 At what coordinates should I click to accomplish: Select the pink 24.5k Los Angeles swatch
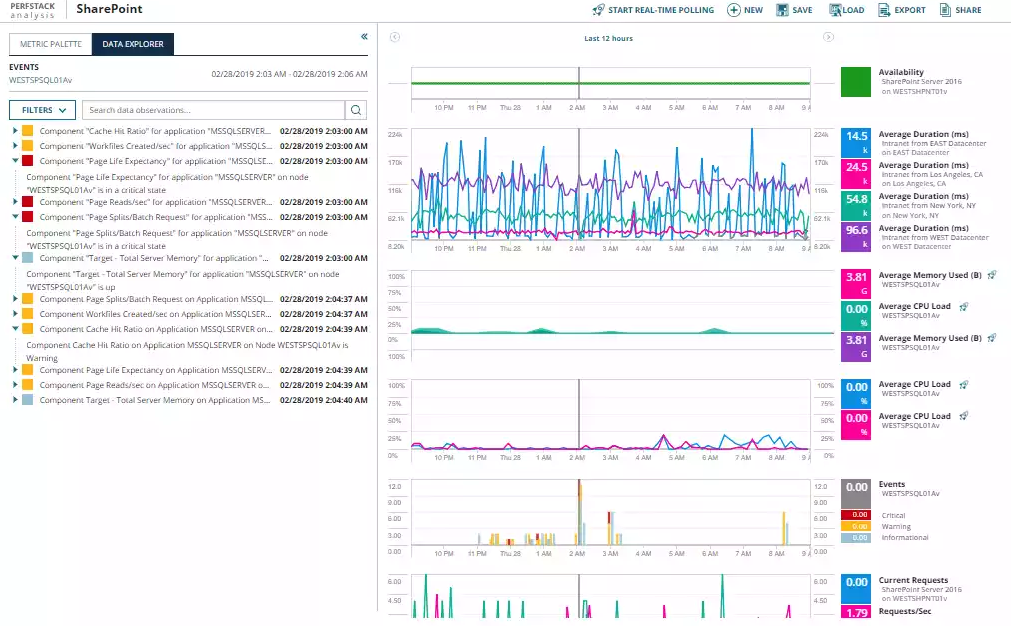pyautogui.click(x=856, y=174)
